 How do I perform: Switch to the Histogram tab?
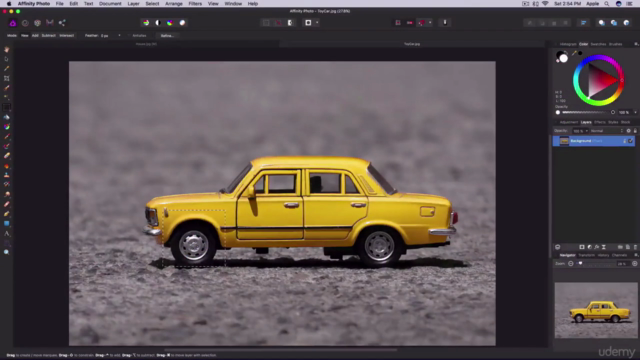568,44
